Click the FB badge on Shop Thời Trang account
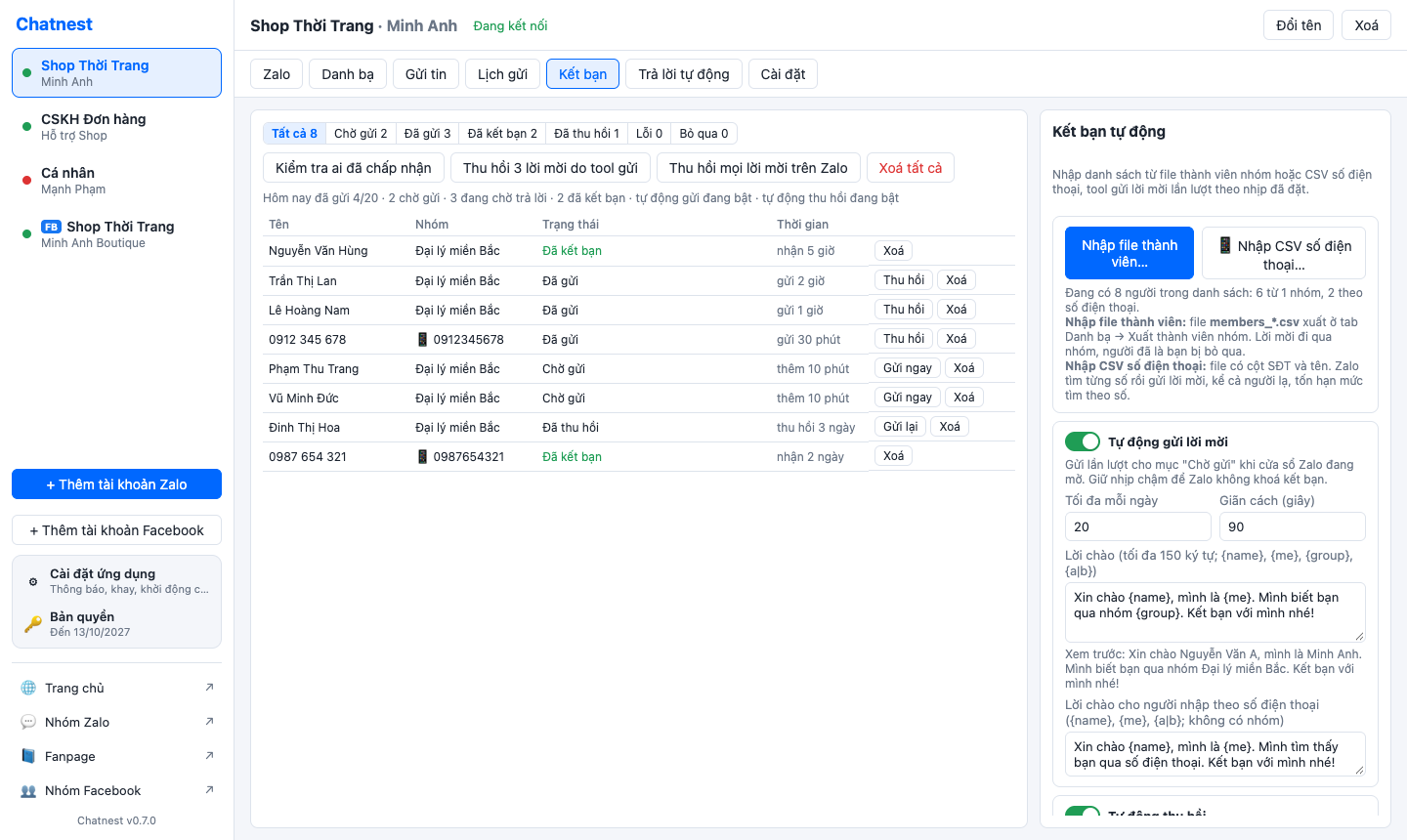Image resolution: width=1407 pixels, height=840 pixels. point(51,227)
